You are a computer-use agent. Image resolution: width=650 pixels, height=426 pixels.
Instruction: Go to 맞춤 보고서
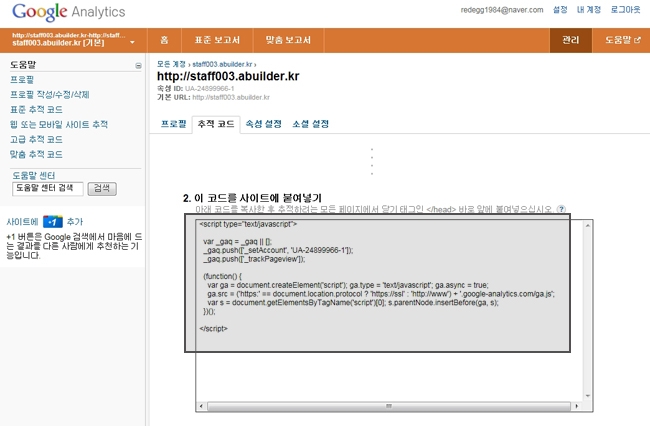[287, 41]
